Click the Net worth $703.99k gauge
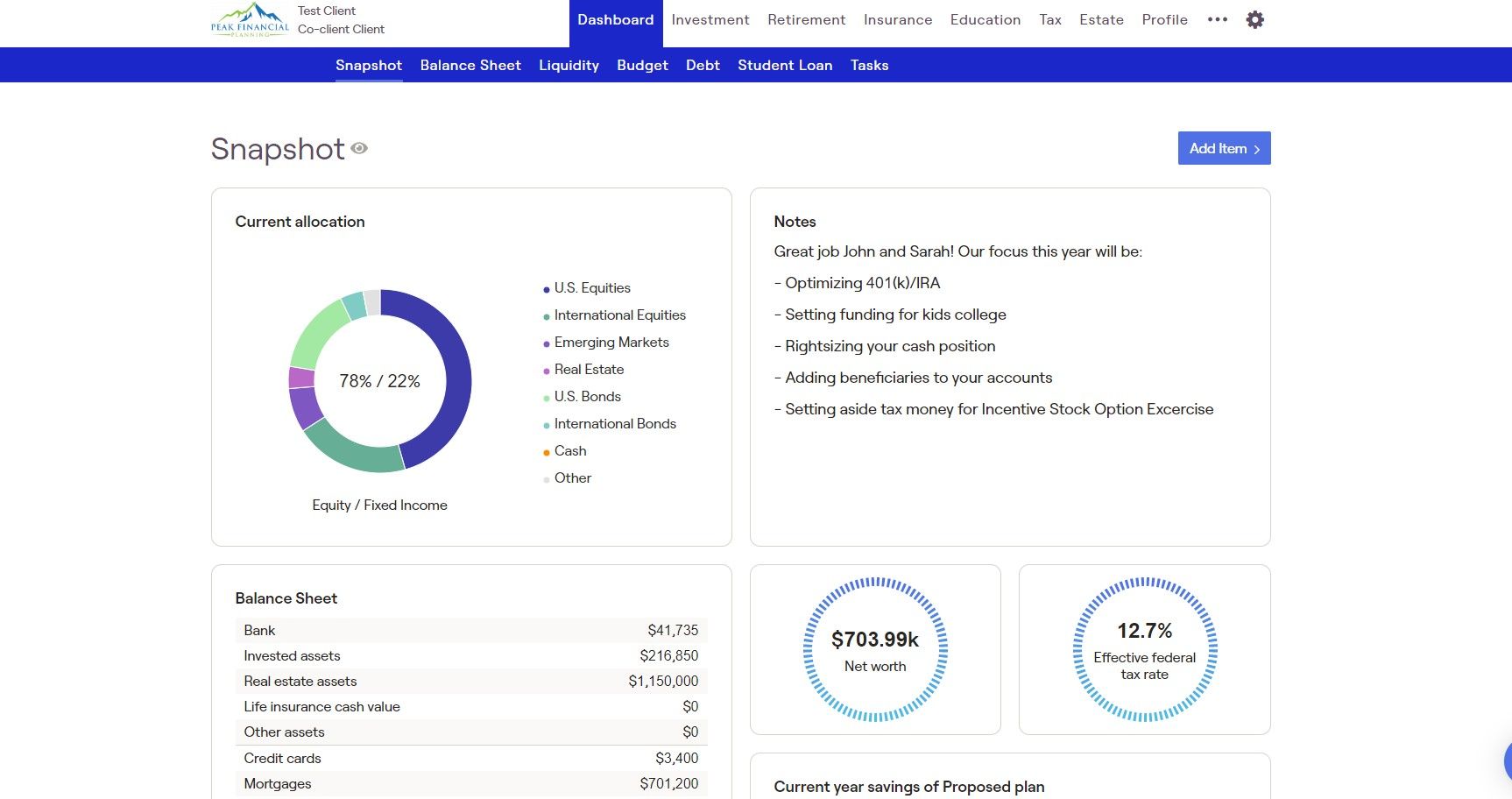Screen dimensions: 1512x799 [x=875, y=649]
